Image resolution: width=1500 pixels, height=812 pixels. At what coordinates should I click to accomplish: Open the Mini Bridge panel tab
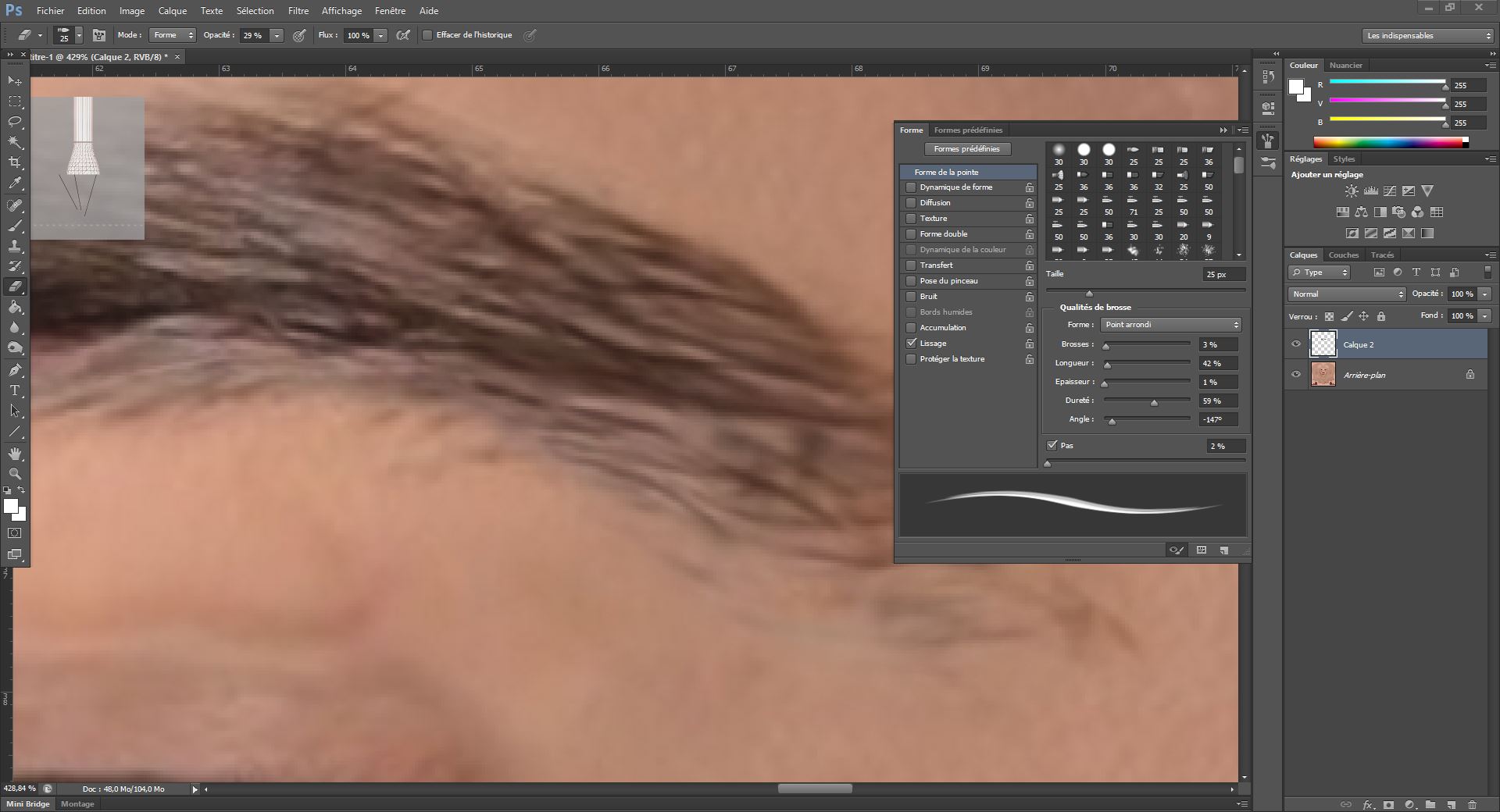click(x=28, y=804)
